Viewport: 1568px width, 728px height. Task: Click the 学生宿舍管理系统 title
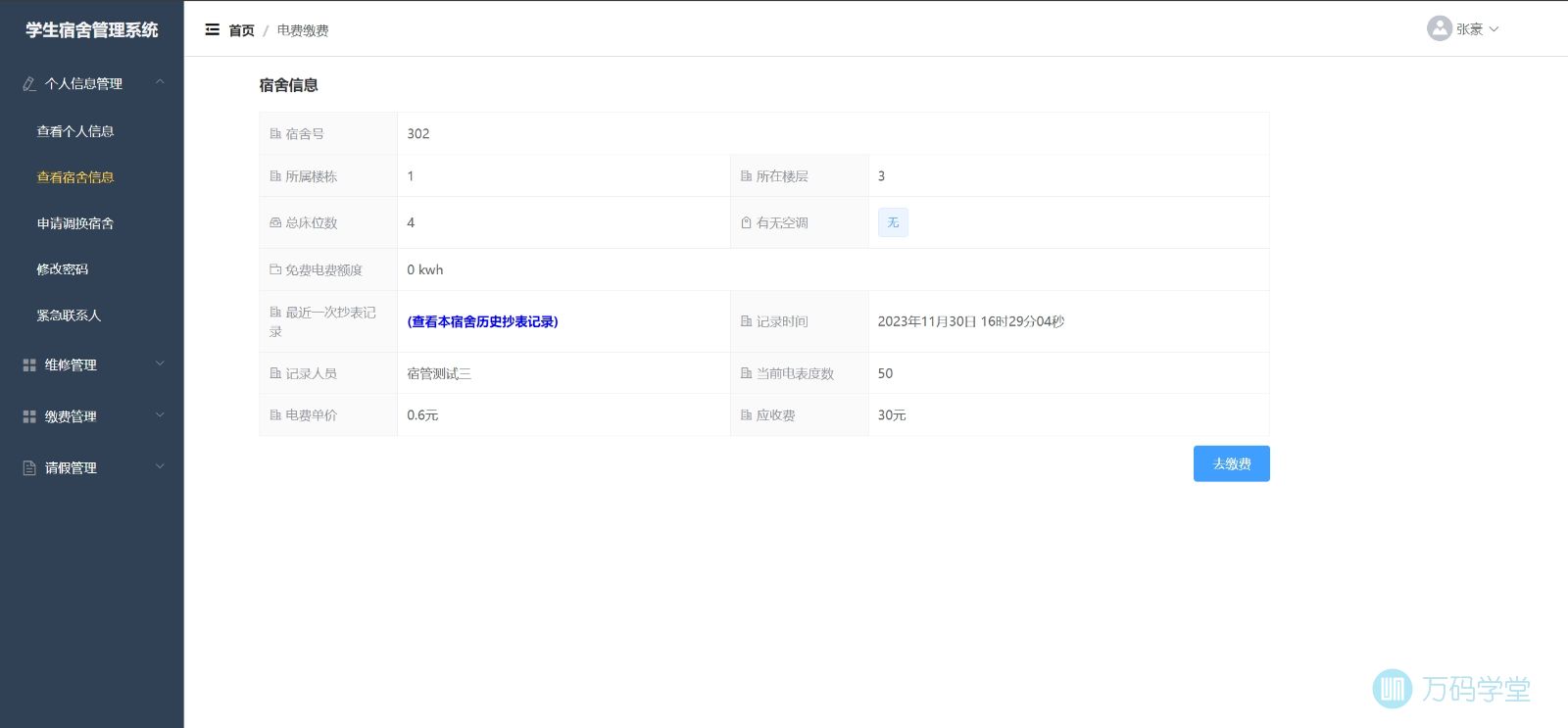point(92,30)
